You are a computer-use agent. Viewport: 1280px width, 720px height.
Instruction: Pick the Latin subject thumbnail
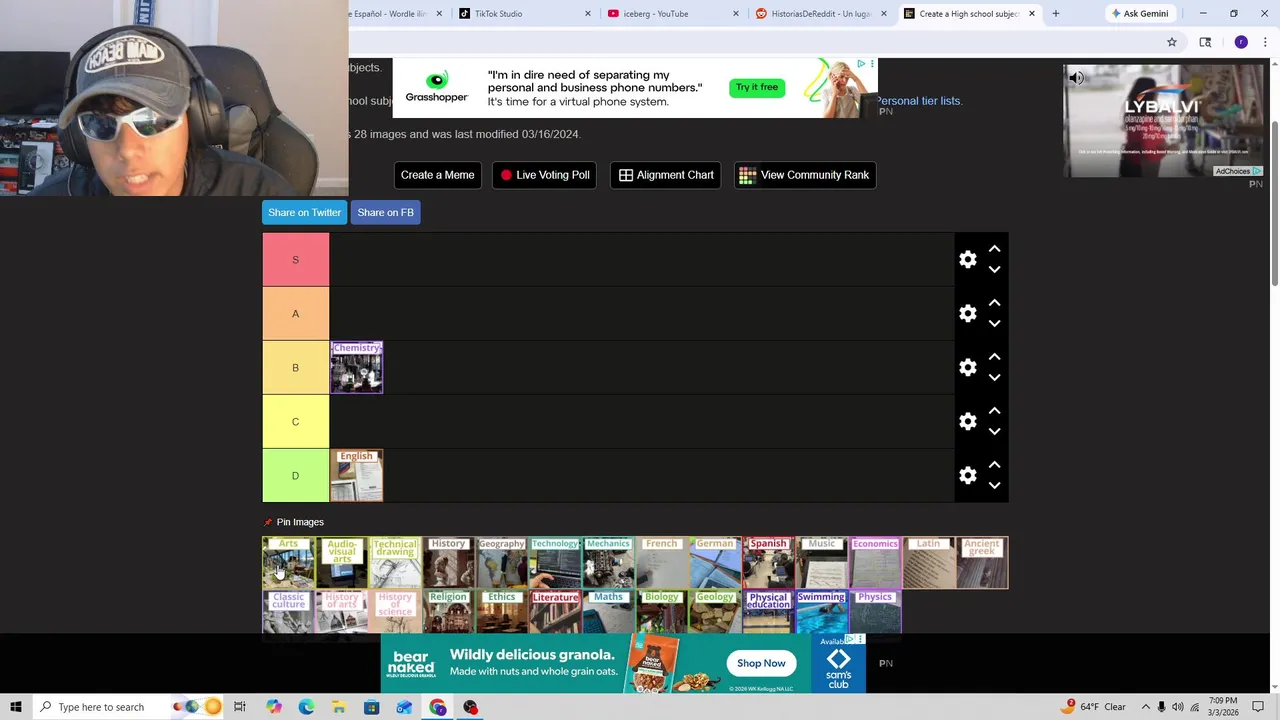[x=928, y=562]
